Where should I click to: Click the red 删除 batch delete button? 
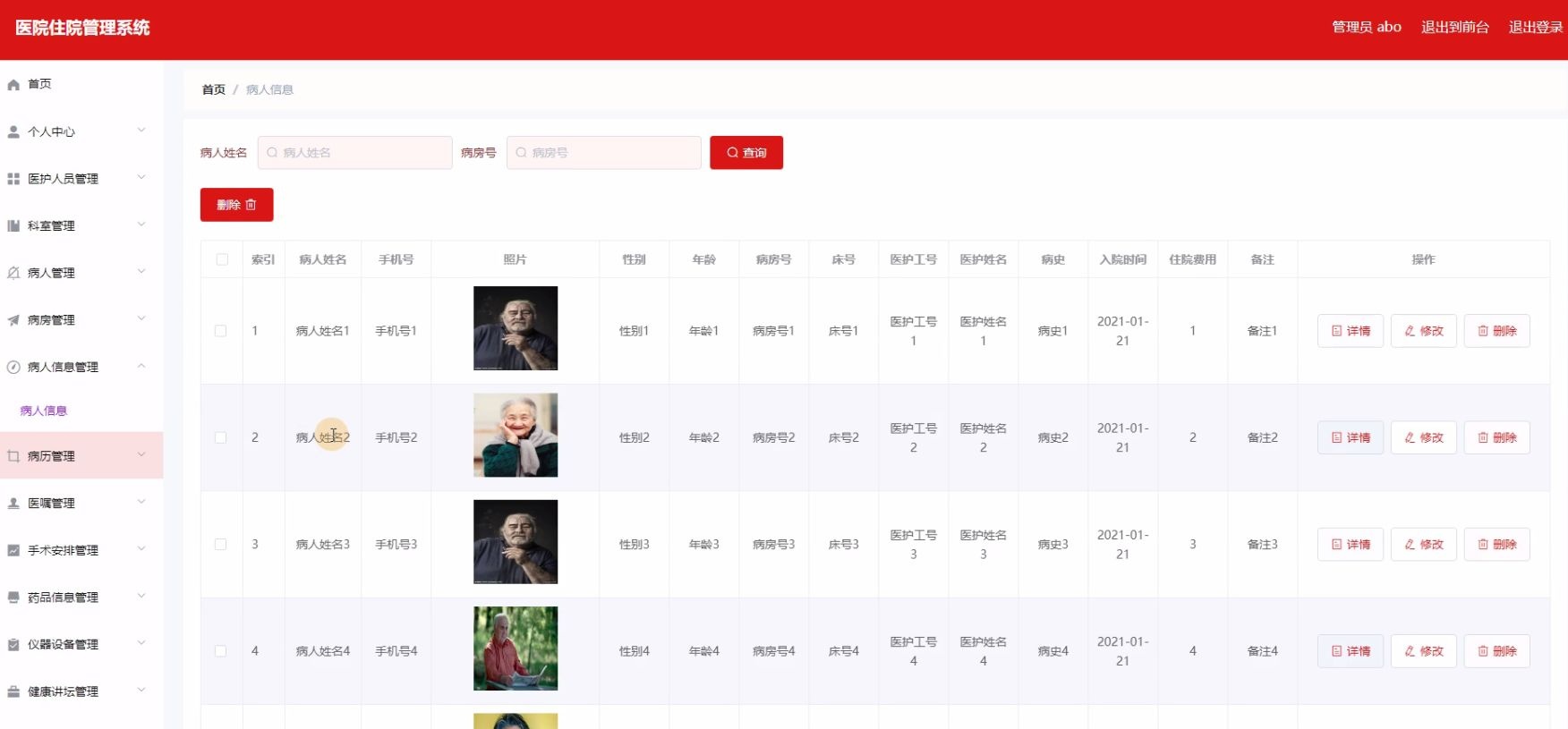click(x=237, y=205)
